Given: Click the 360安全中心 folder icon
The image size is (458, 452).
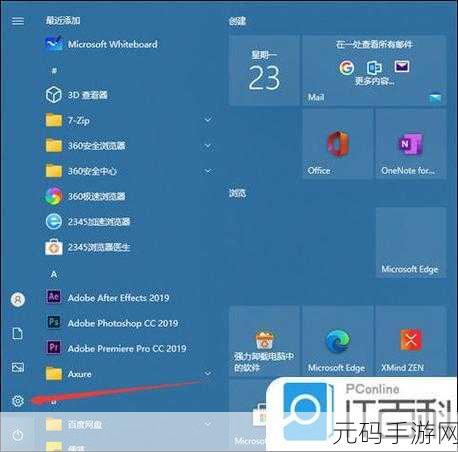Looking at the screenshot, I should (x=54, y=171).
